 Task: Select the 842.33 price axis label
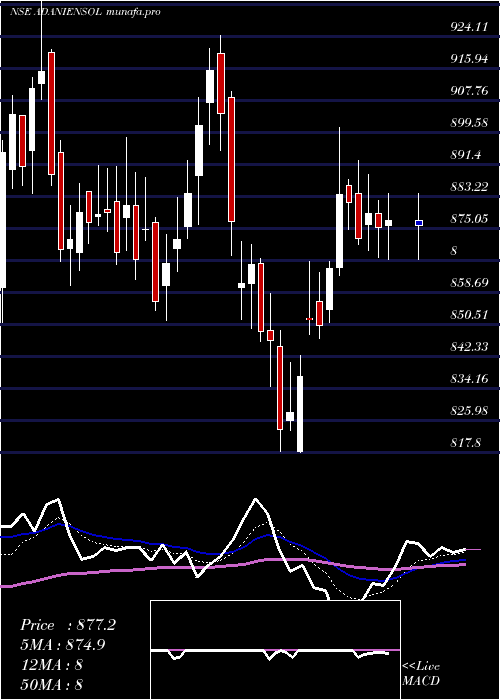coord(469,346)
